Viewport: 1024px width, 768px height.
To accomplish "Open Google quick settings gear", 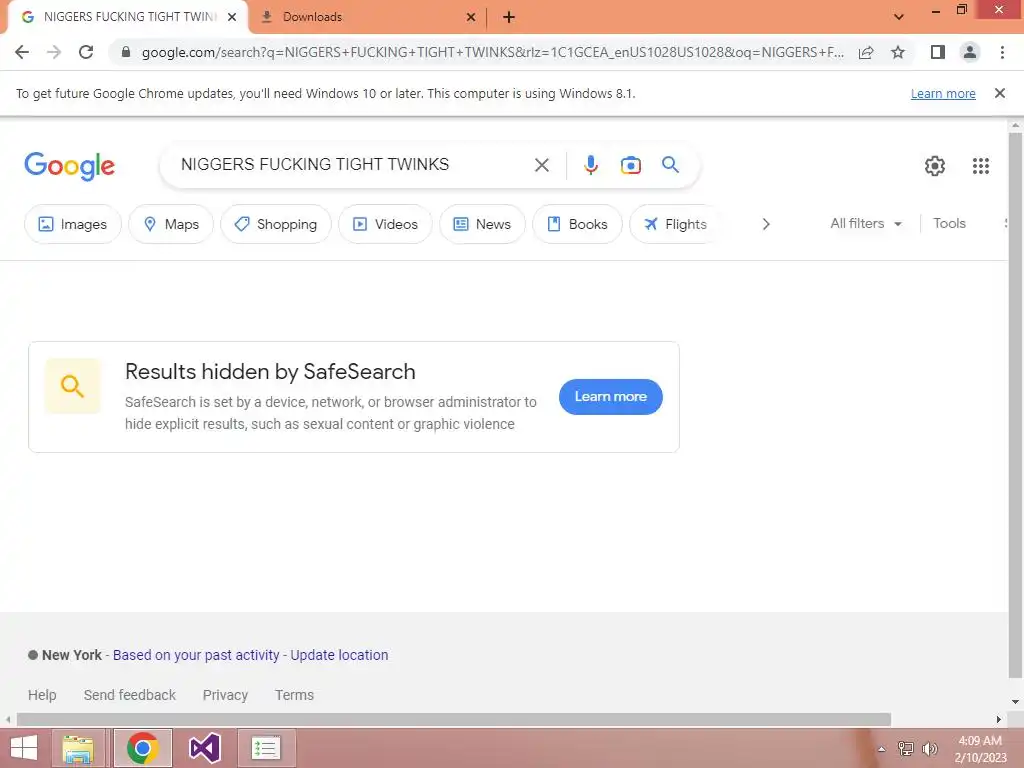I will coord(935,166).
